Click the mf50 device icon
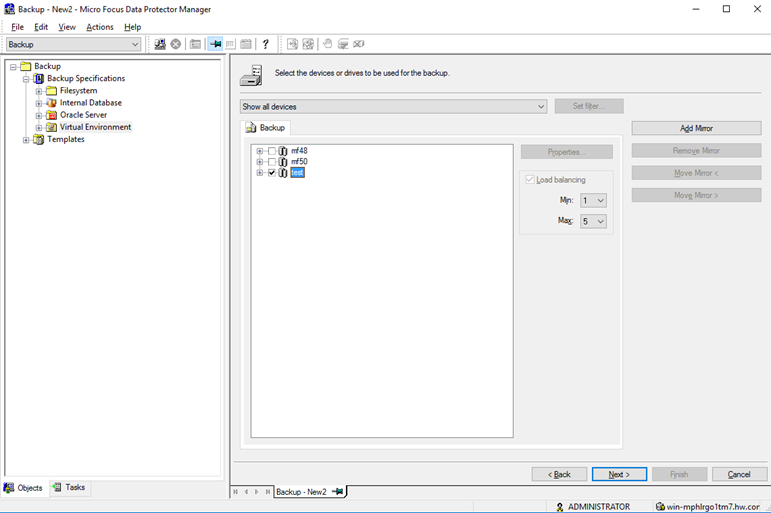771x513 pixels. click(x=283, y=162)
